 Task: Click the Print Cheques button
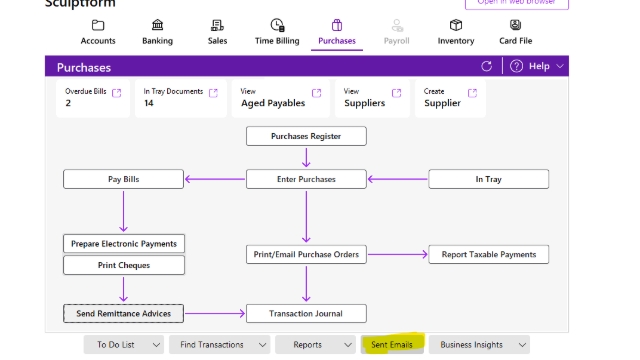point(124,265)
